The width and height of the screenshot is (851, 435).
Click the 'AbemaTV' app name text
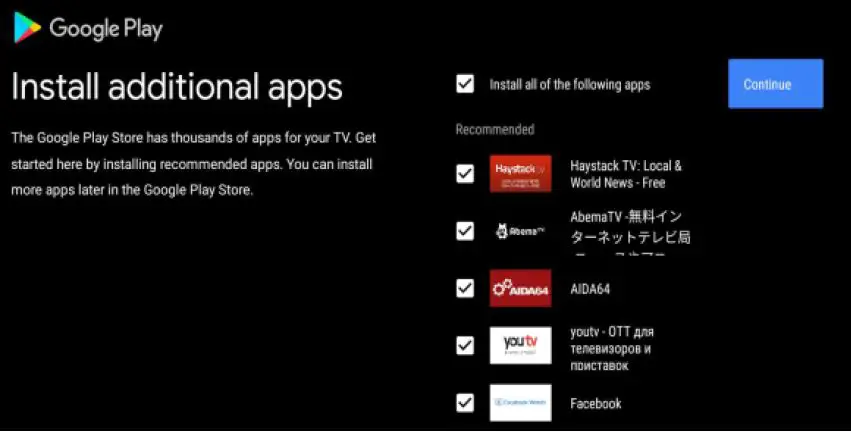(630, 235)
